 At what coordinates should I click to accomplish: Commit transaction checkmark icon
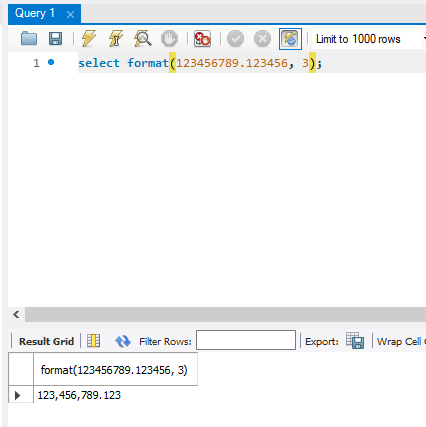point(235,39)
